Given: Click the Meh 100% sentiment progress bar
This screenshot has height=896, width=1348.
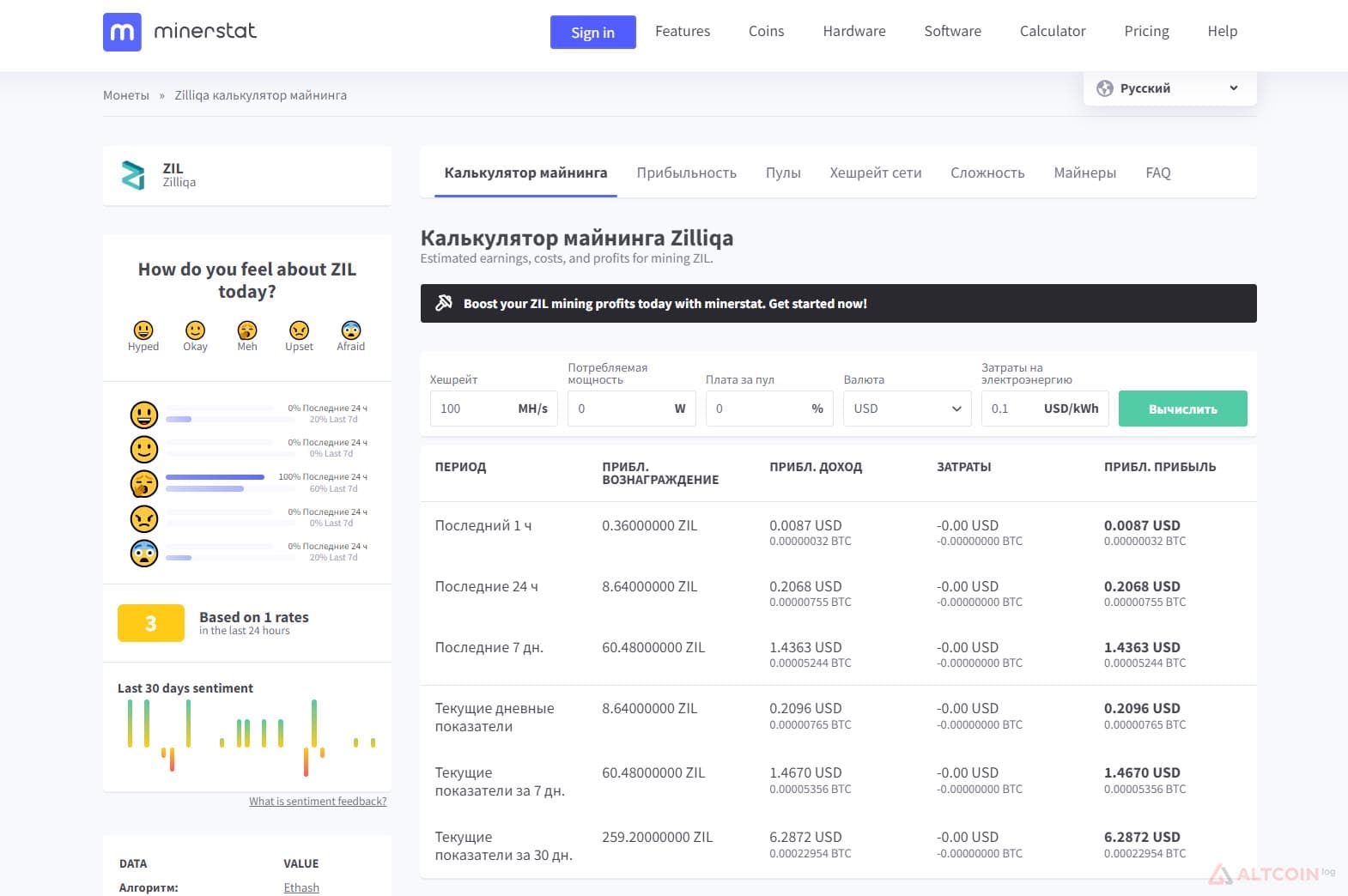Looking at the screenshot, I should (215, 476).
